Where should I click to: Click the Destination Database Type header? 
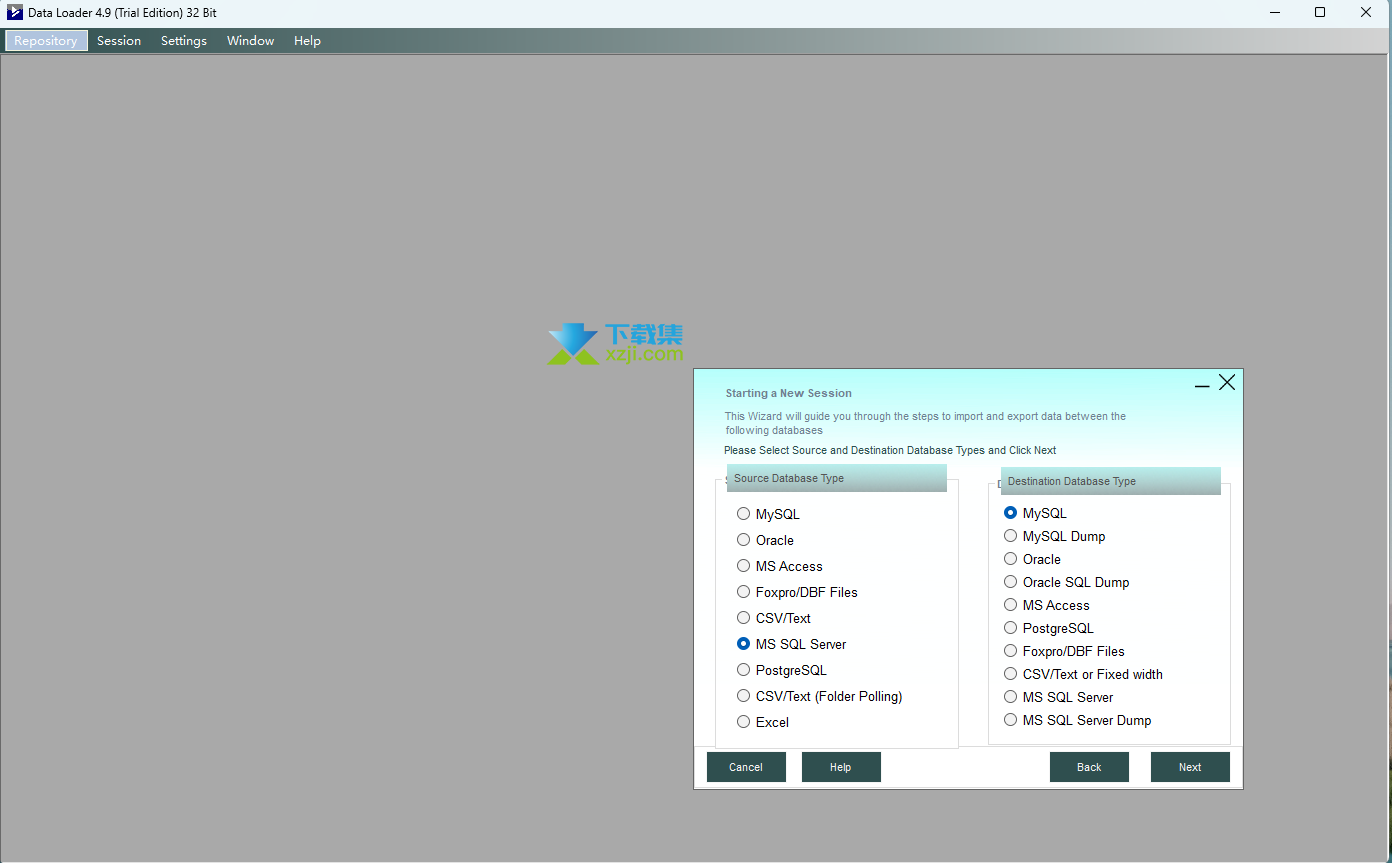(x=1111, y=481)
